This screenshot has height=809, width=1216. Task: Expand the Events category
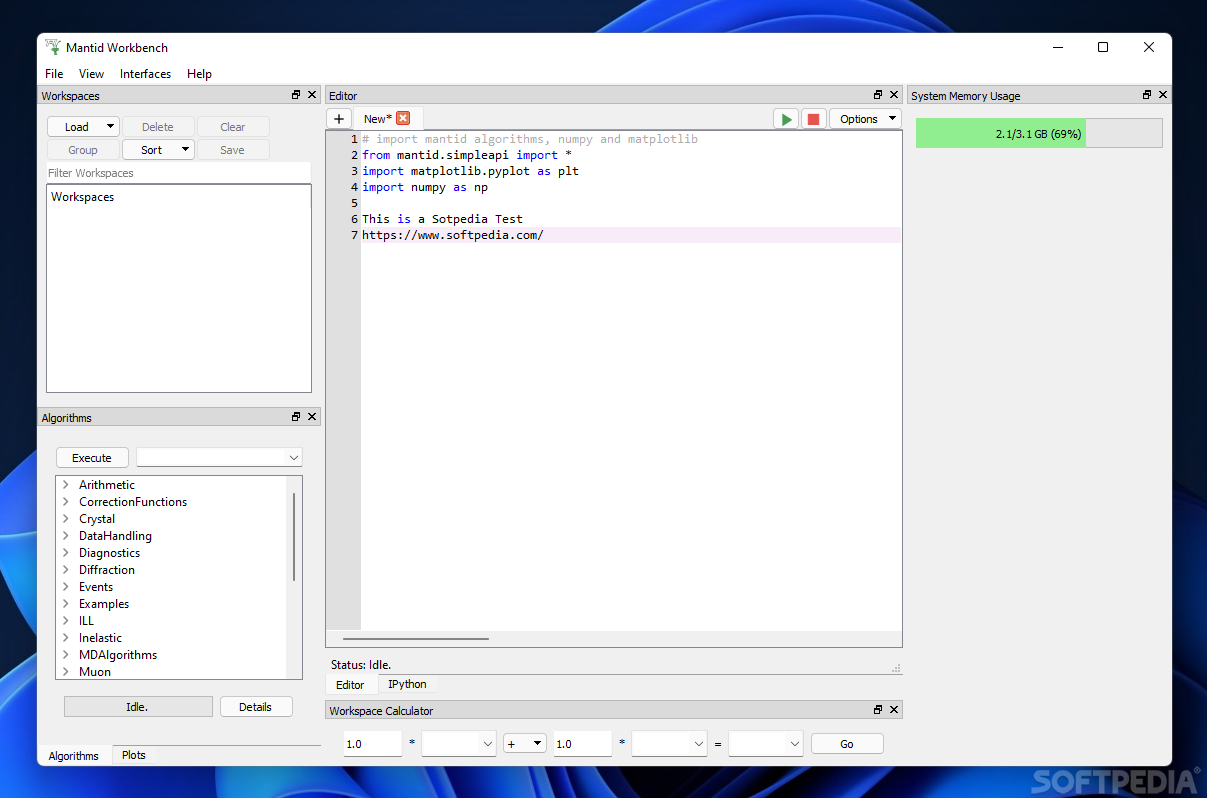(x=66, y=587)
